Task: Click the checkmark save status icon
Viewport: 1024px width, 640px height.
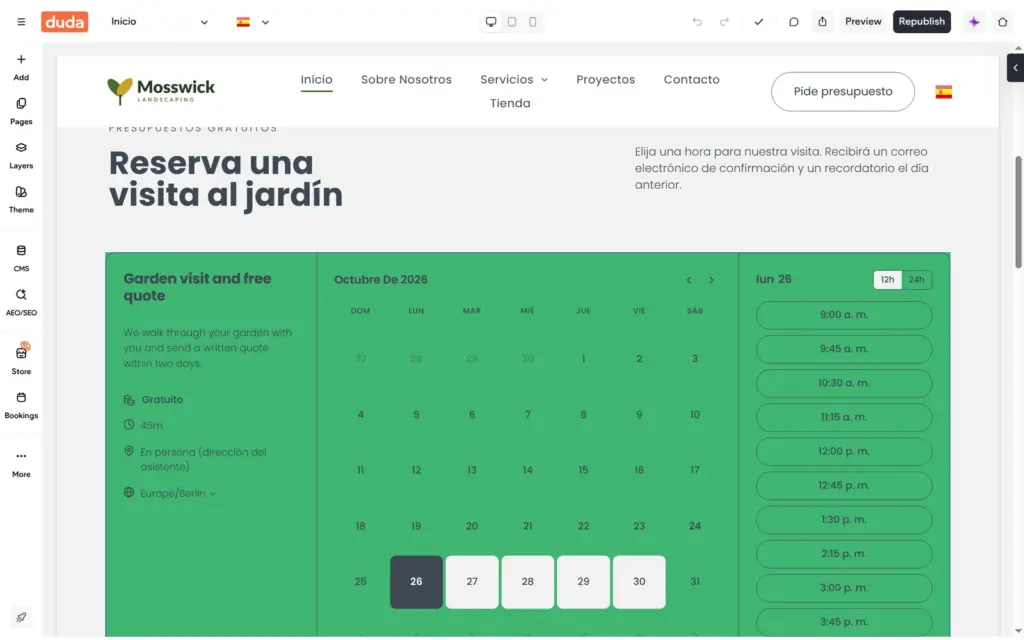Action: tap(759, 22)
